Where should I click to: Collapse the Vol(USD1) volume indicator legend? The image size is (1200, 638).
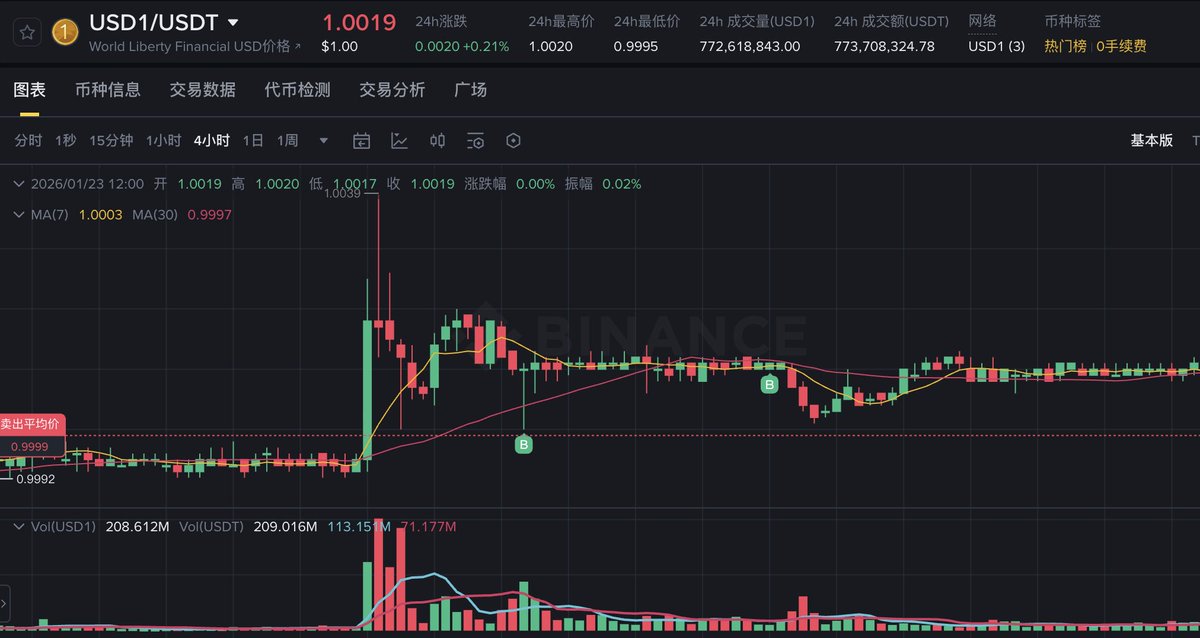pyautogui.click(x=17, y=527)
